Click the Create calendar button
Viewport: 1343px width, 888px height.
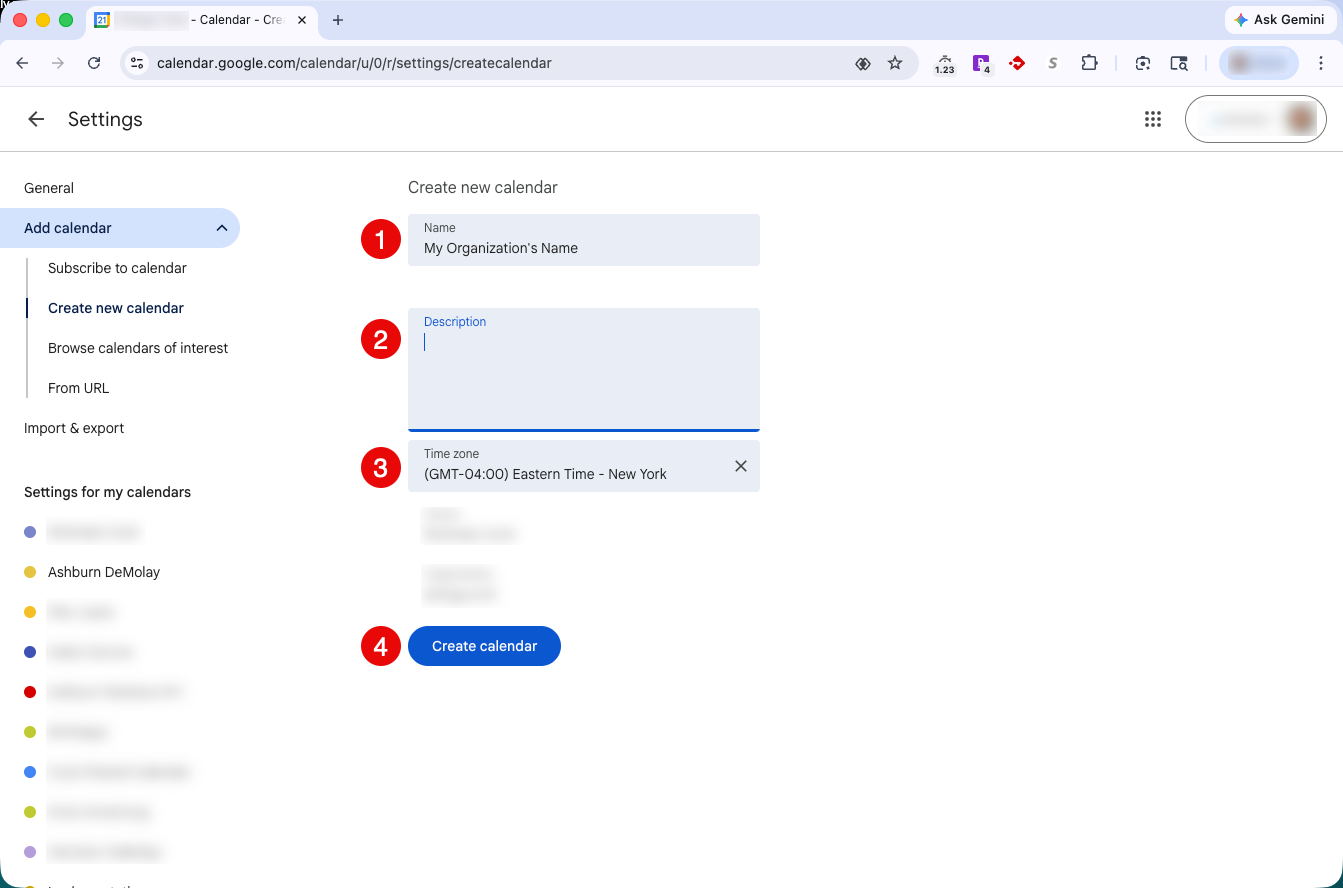tap(484, 646)
